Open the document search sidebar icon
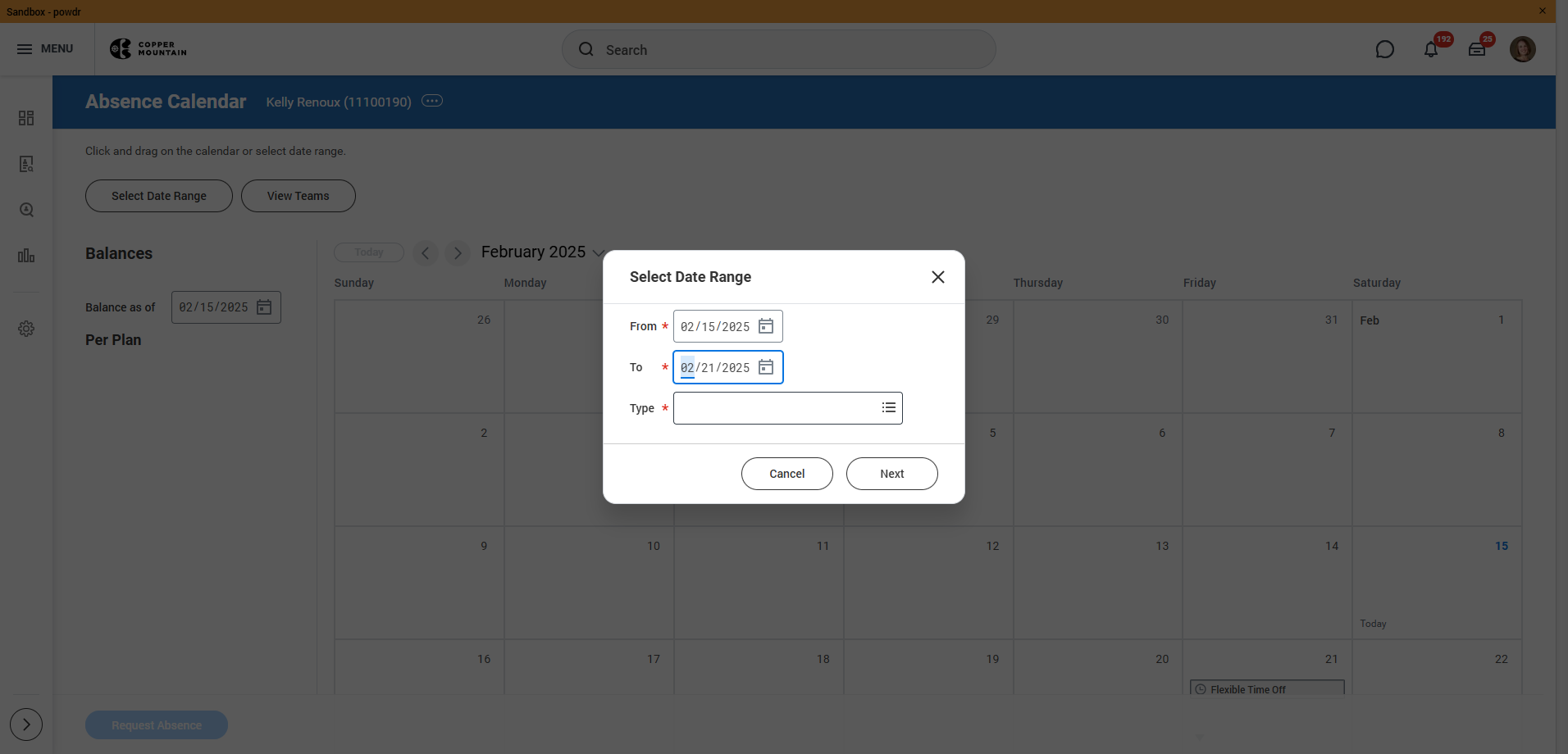The width and height of the screenshot is (1568, 754). 26,164
